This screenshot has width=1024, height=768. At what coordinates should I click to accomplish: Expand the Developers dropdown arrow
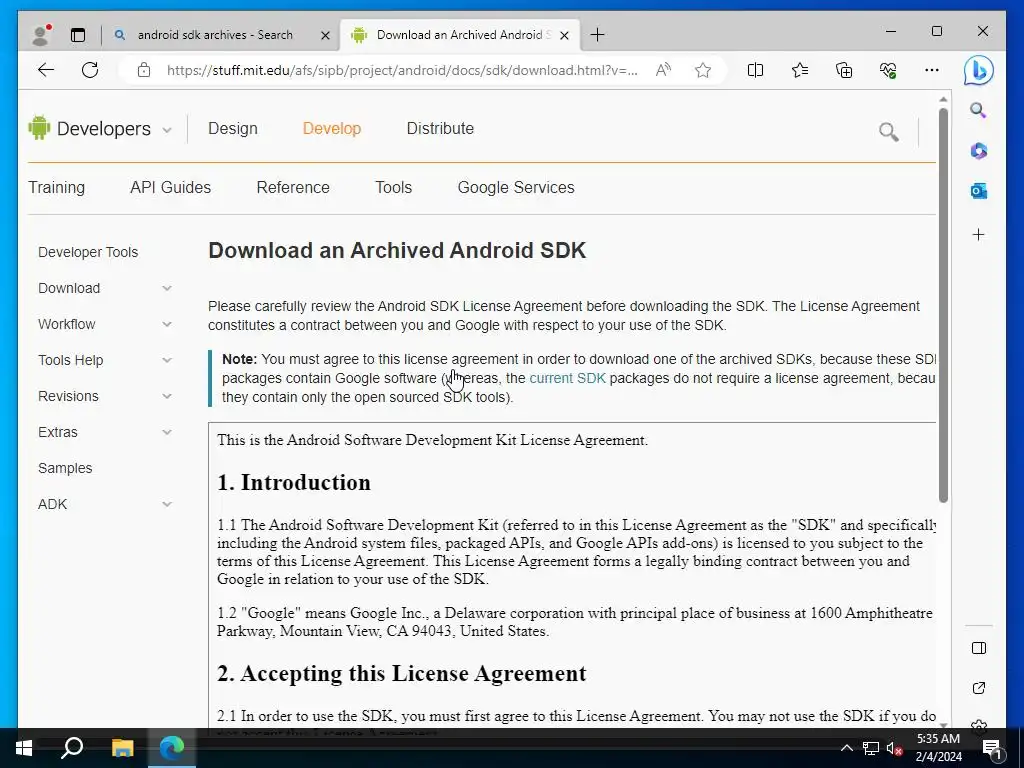point(167,130)
